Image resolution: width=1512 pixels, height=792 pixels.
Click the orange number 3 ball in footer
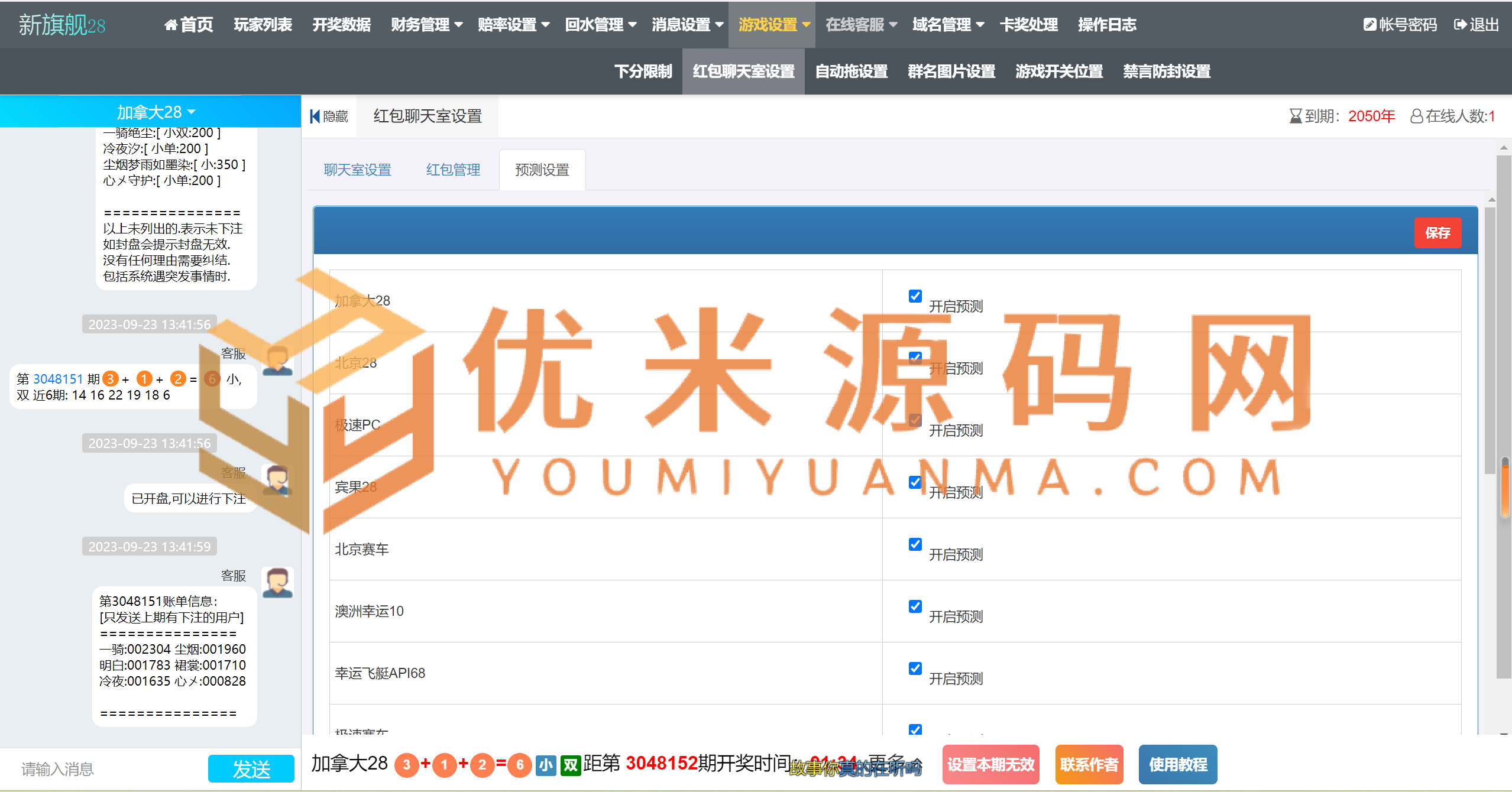407,765
